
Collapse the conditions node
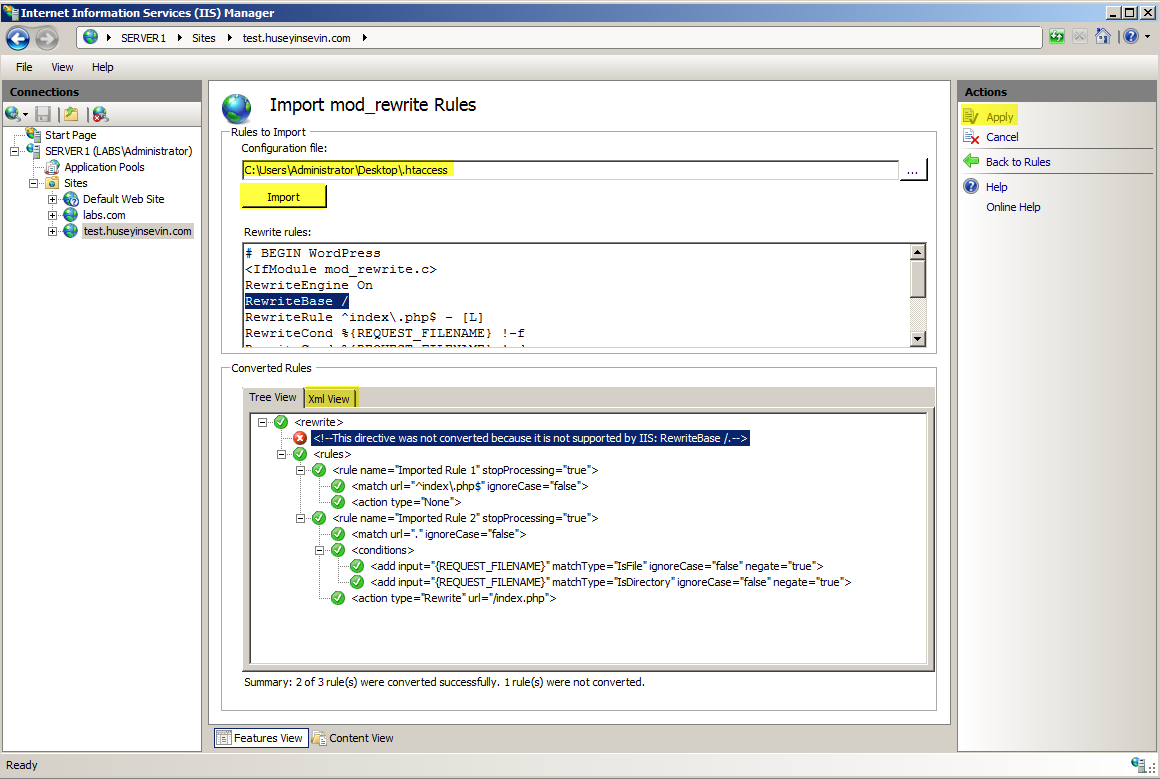click(x=320, y=550)
